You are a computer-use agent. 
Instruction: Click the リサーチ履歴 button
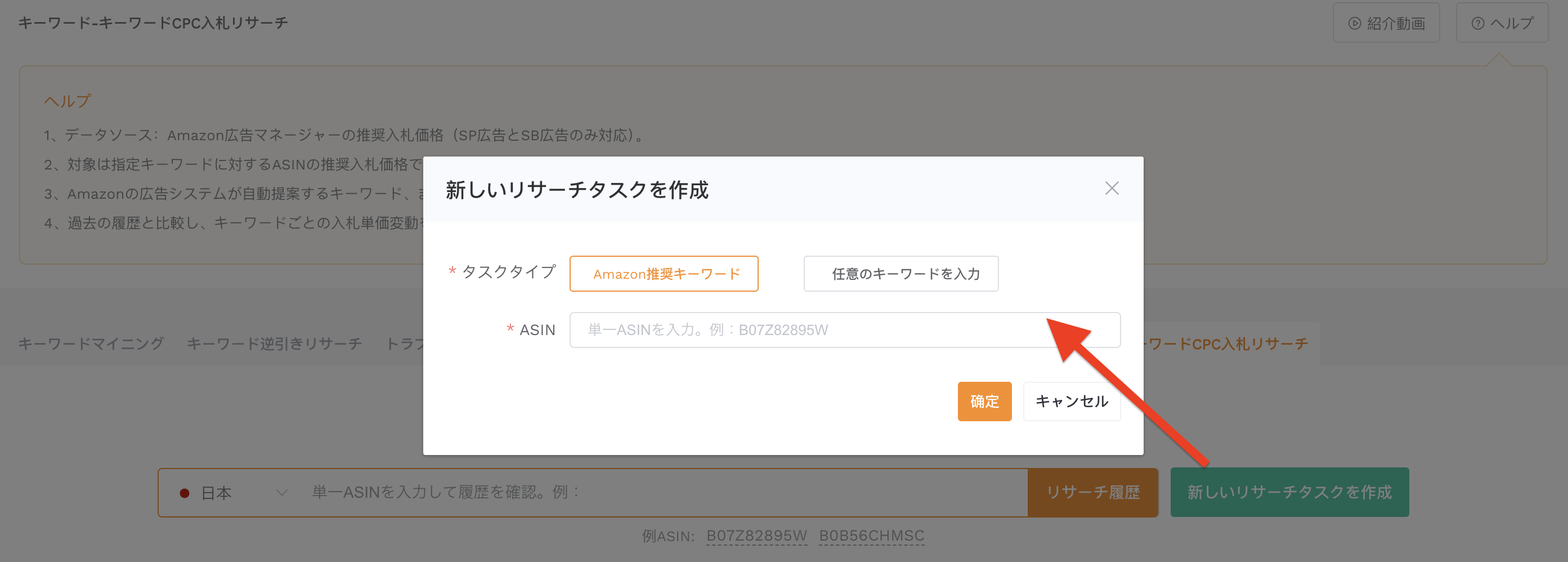click(1092, 493)
